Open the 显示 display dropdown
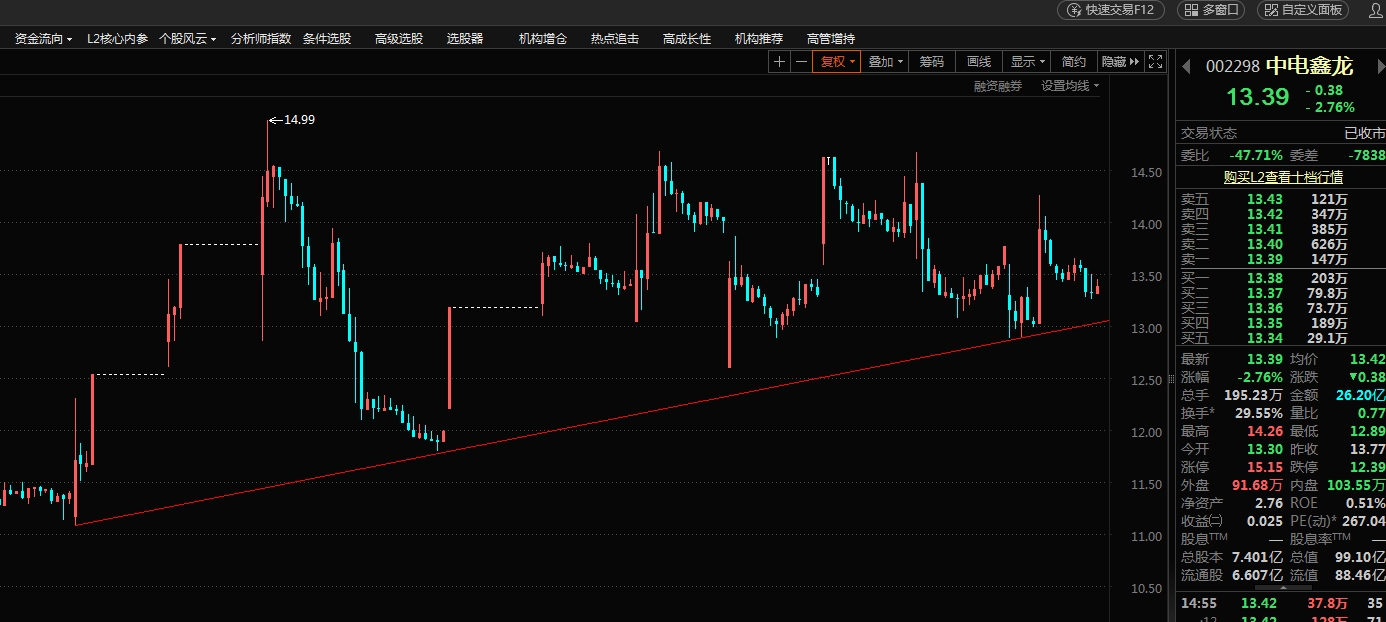This screenshot has height=622, width=1386. pyautogui.click(x=1027, y=62)
